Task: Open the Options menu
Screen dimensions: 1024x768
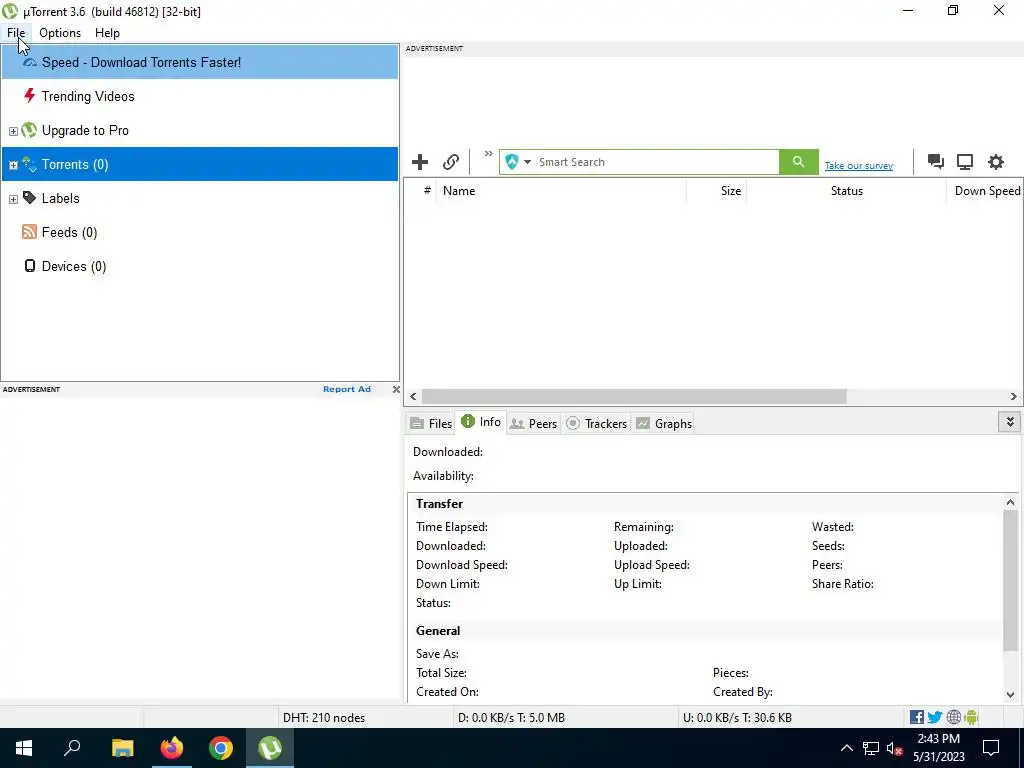Action: [60, 33]
